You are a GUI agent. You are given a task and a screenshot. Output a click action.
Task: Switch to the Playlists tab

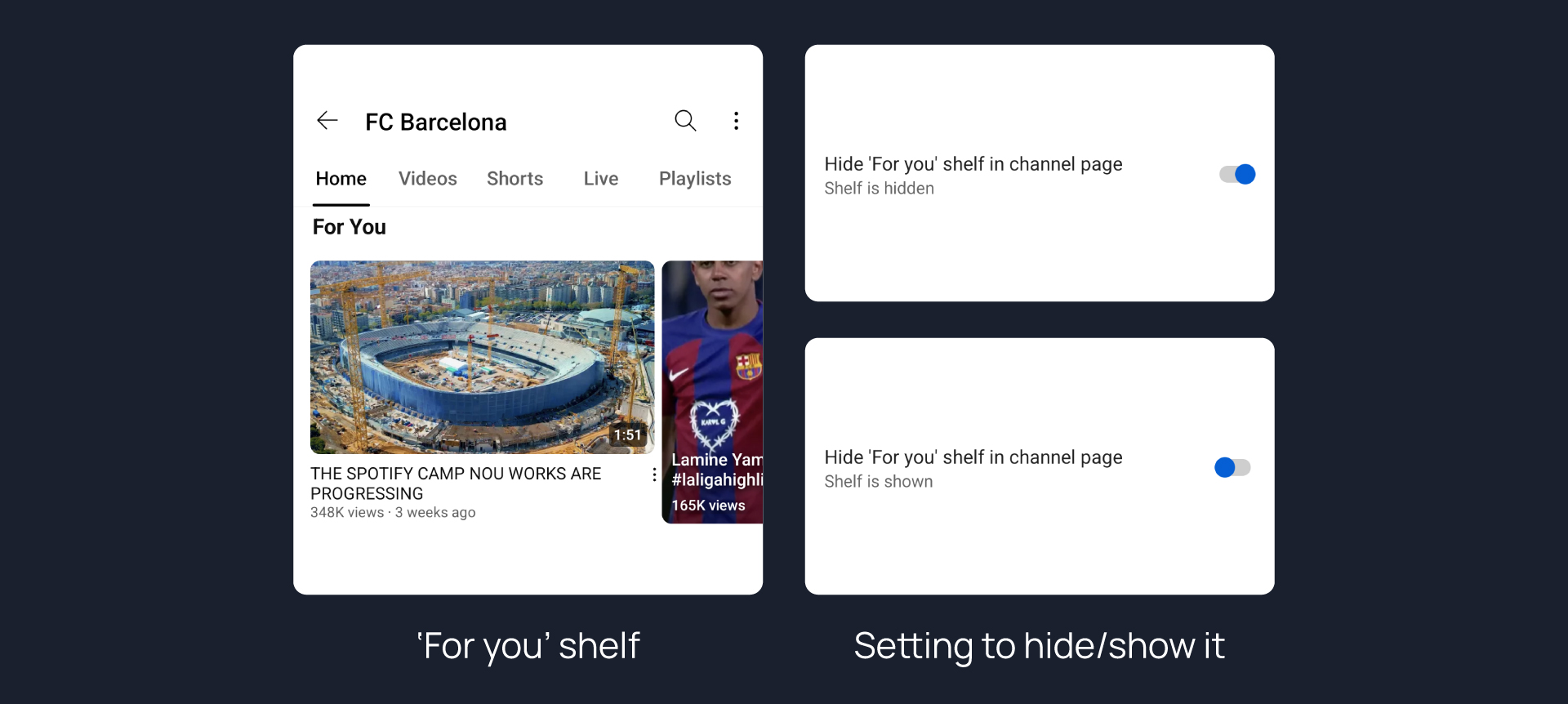click(x=695, y=179)
